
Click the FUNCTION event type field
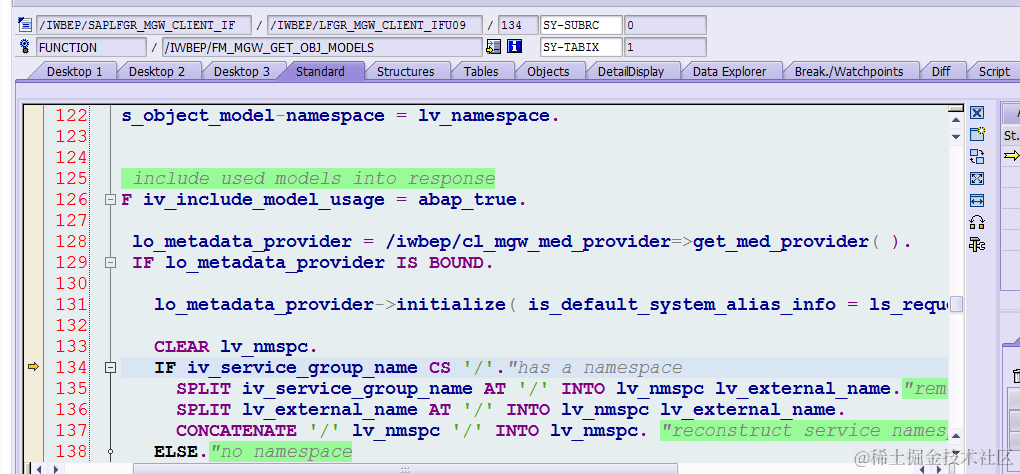coord(91,47)
